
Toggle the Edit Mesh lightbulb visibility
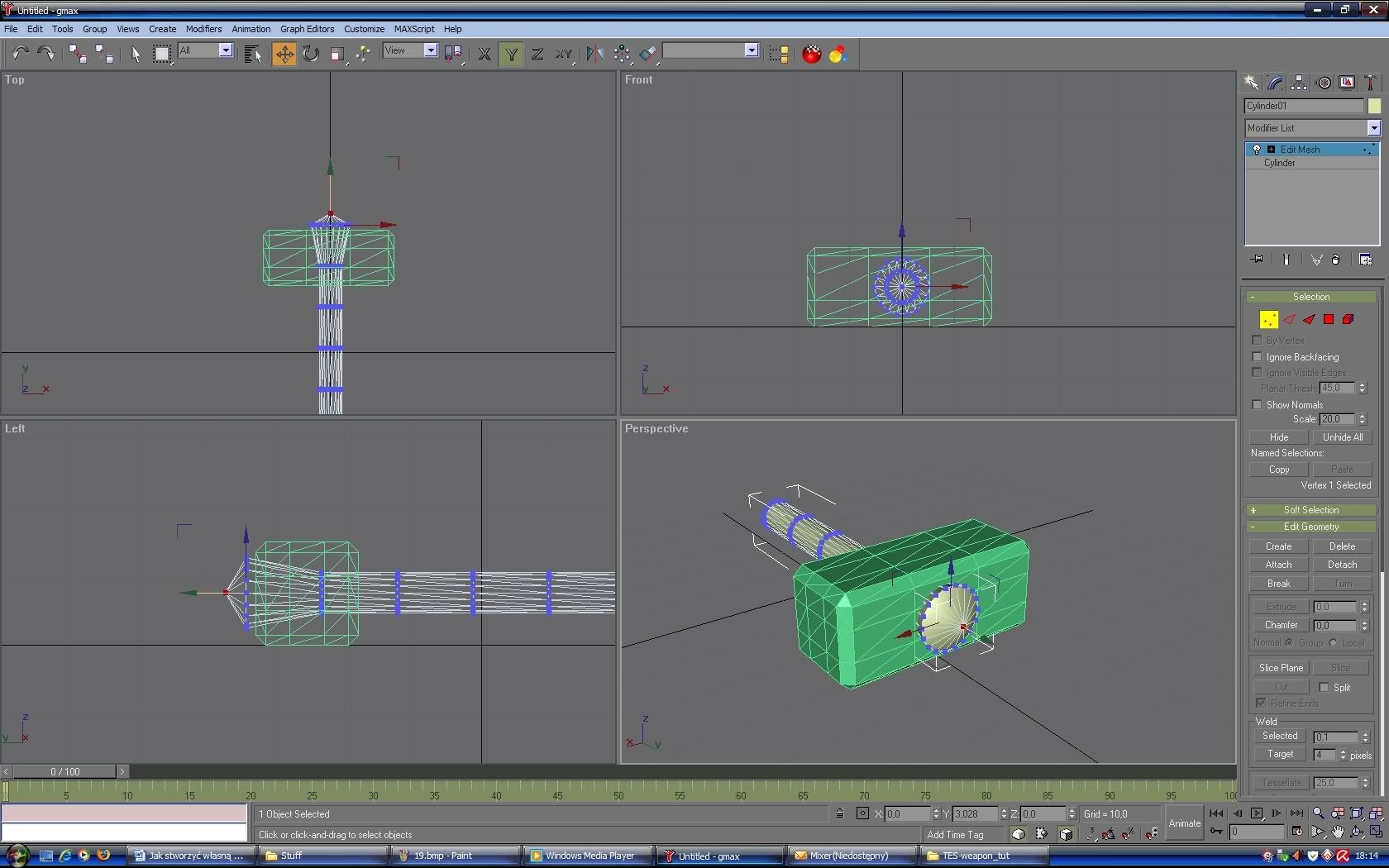1257,150
